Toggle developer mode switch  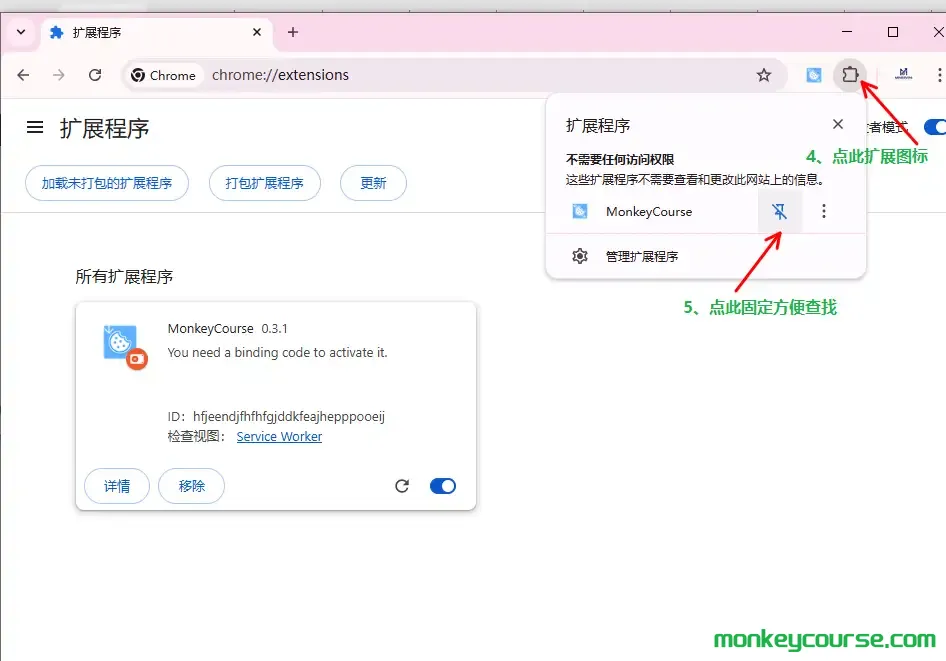(934, 127)
